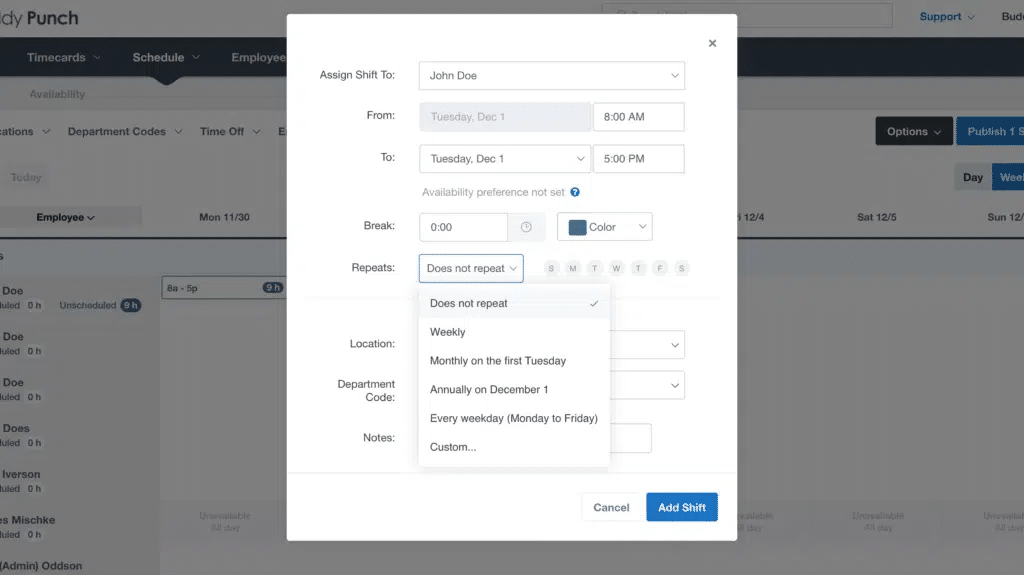
Task: Toggle the Tuesday repeat day circle
Action: [594, 269]
